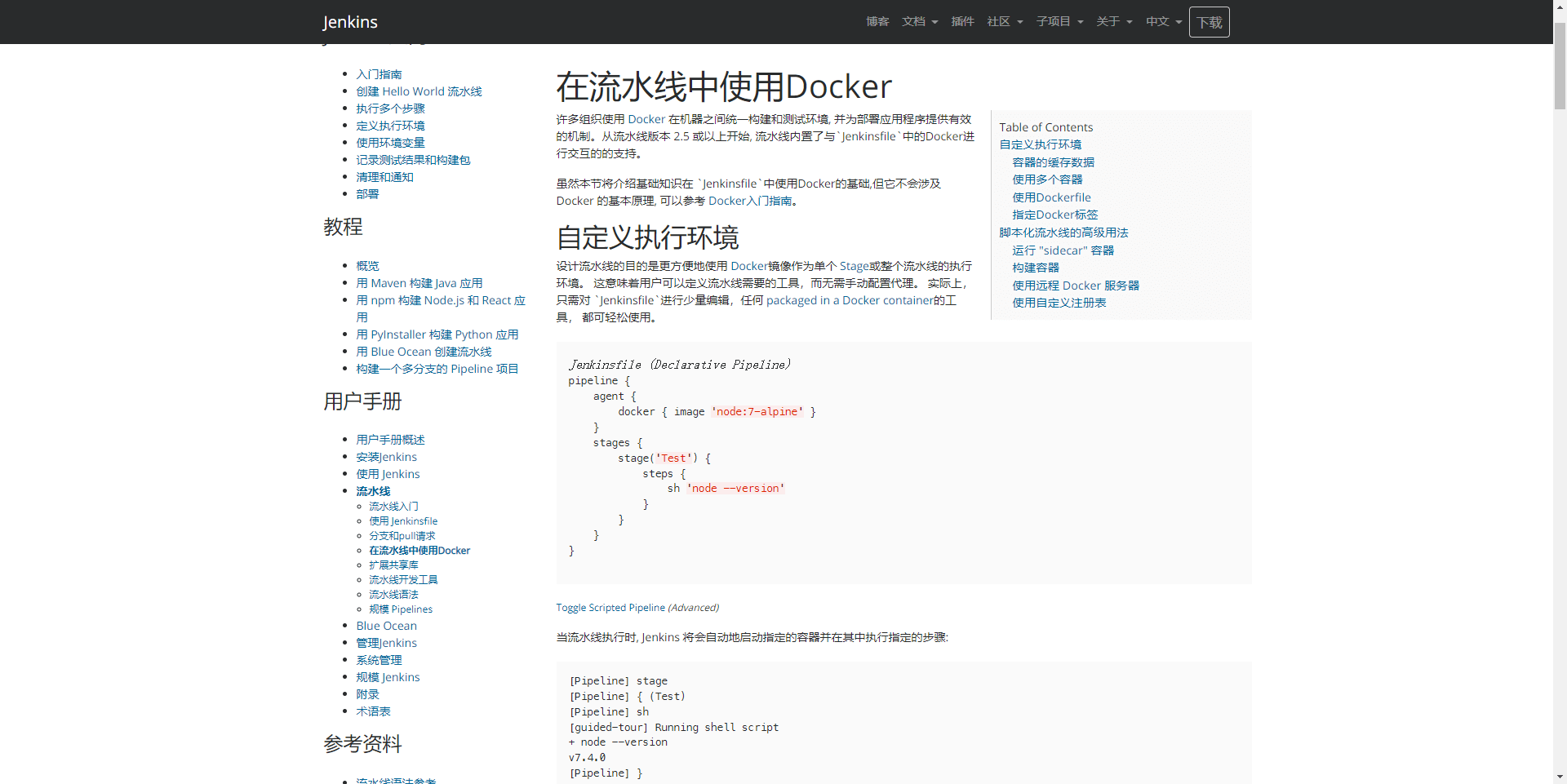Screen dimensions: 1567x784
Task: Open the 中文 language dropdown
Action: point(1163,21)
